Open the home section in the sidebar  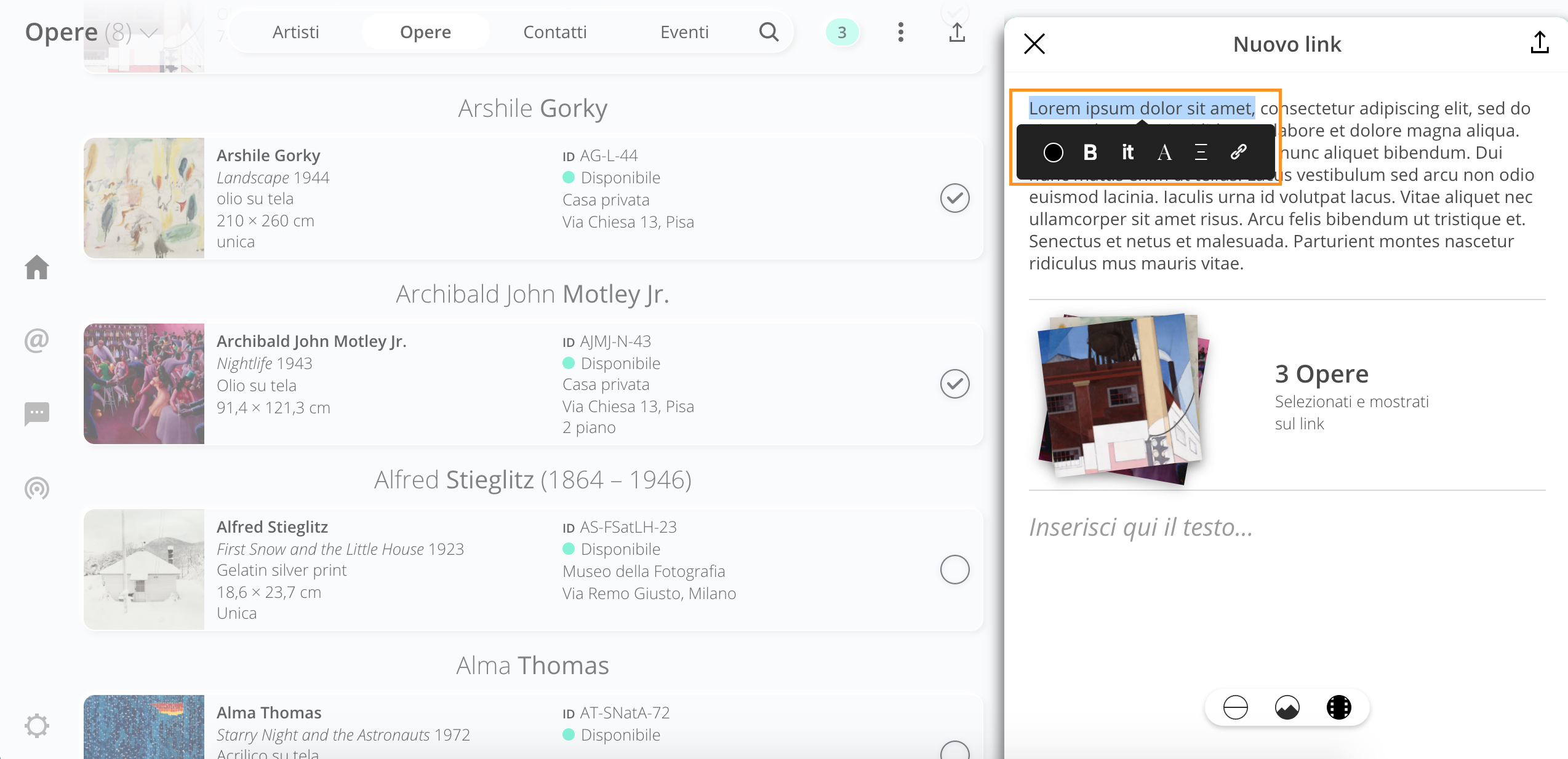37,267
